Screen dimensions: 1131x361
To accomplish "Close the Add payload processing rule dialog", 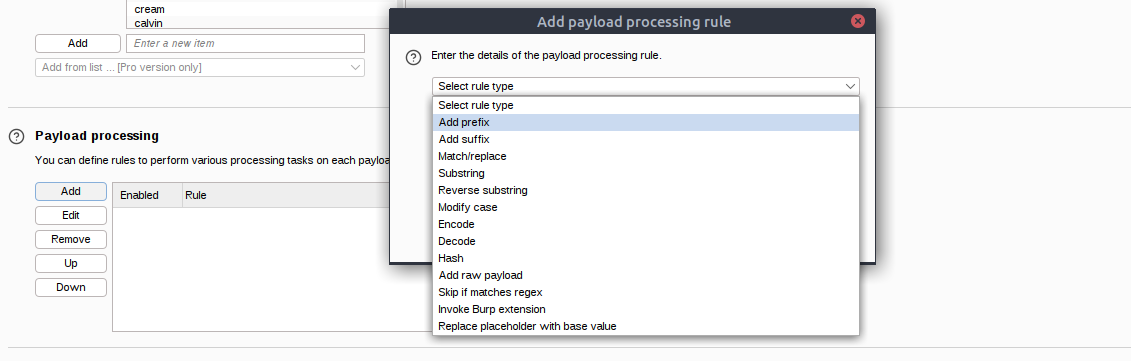I will (x=858, y=22).
